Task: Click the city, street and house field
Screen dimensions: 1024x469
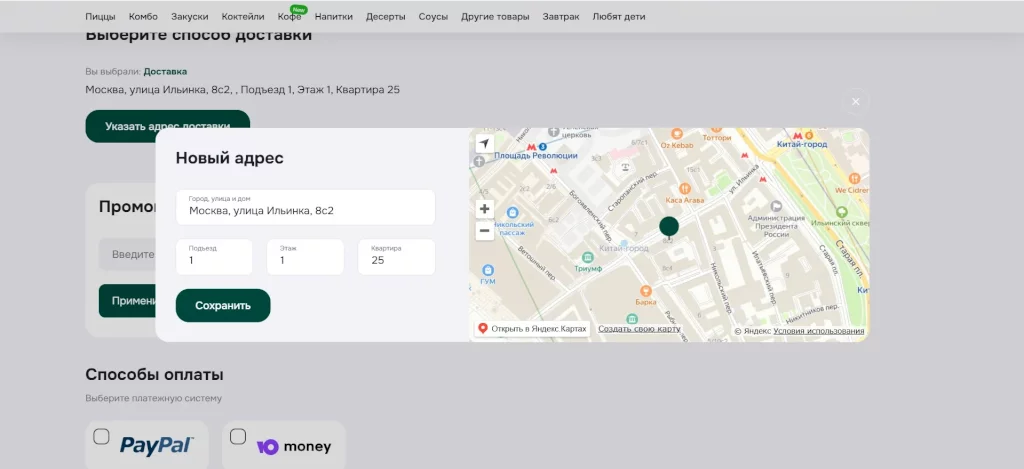Action: 306,207
